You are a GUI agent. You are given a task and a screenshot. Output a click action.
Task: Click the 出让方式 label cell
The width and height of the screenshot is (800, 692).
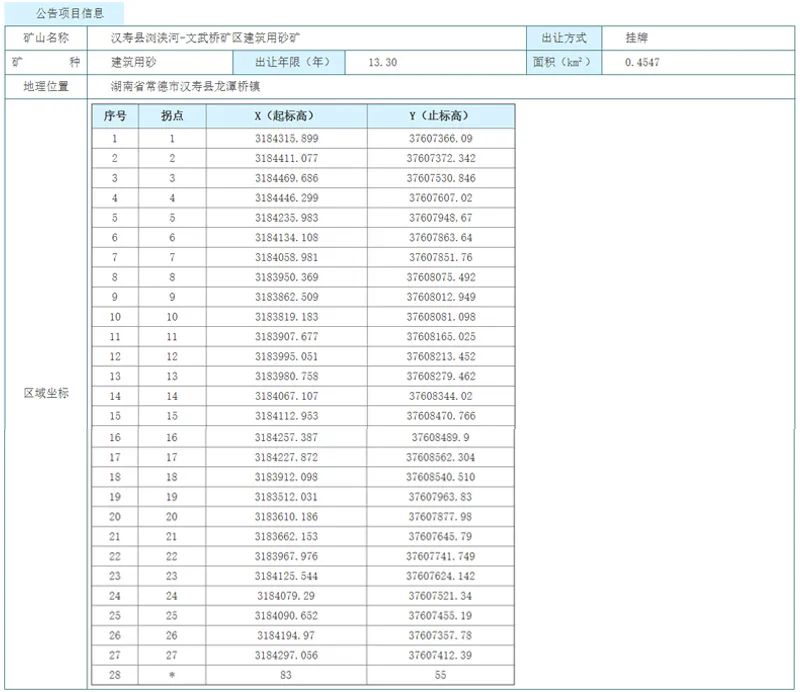[564, 38]
